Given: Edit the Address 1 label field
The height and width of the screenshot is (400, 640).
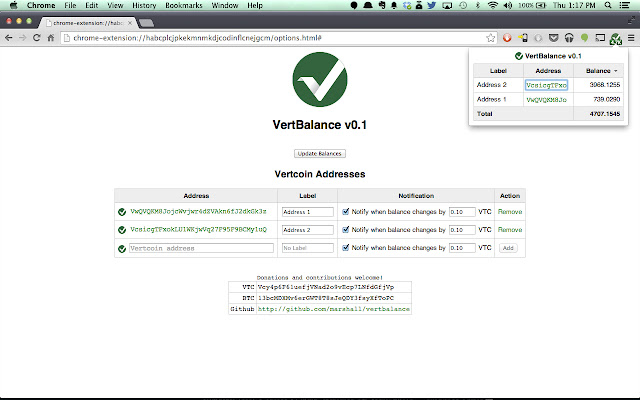Looking at the screenshot, I should 308,212.
